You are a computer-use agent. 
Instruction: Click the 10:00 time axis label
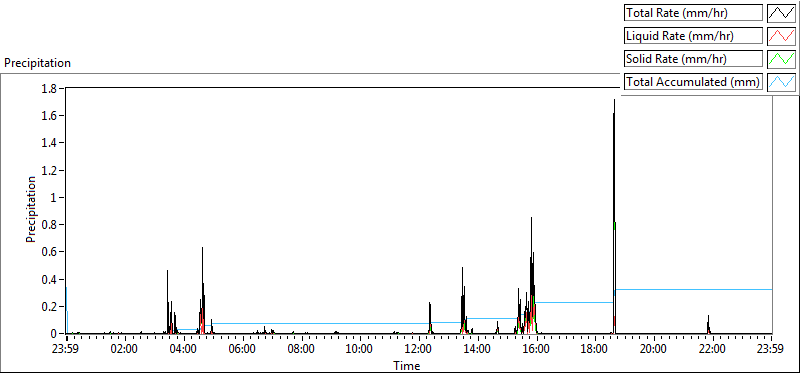click(360, 350)
